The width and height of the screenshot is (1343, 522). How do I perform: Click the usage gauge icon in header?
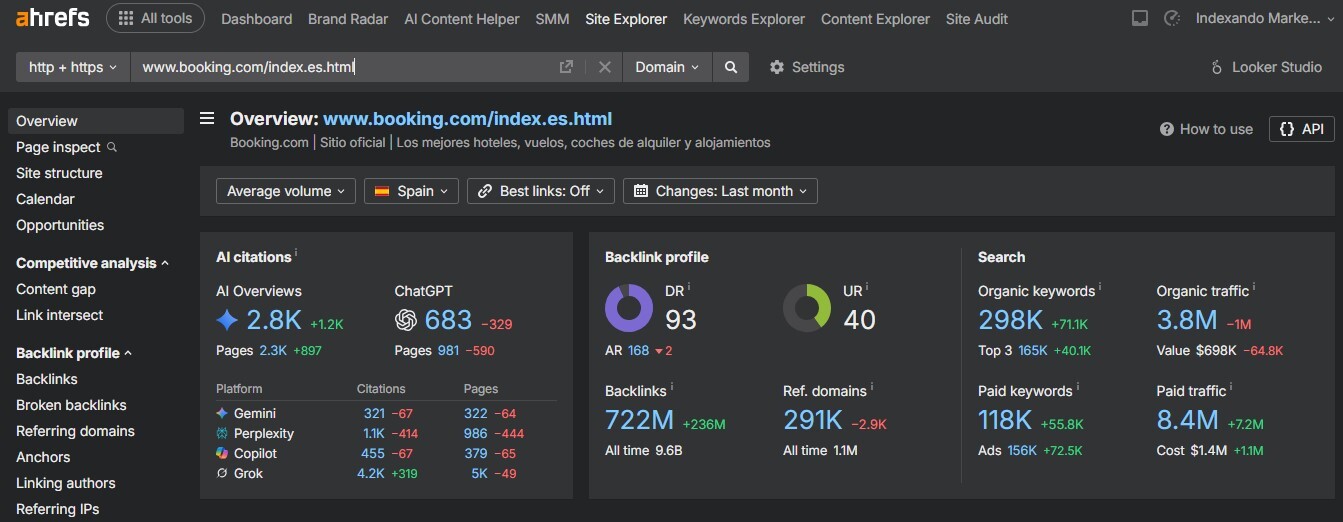pyautogui.click(x=1172, y=19)
